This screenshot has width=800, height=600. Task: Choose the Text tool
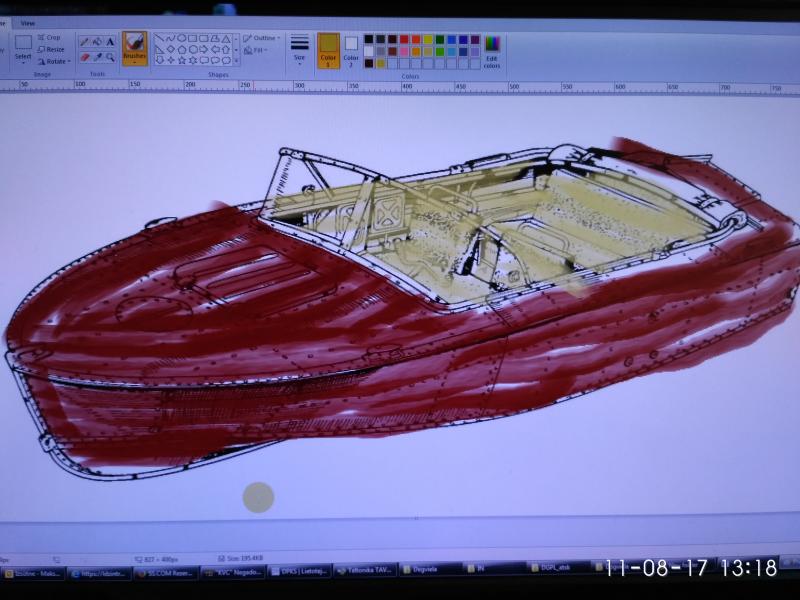point(110,42)
